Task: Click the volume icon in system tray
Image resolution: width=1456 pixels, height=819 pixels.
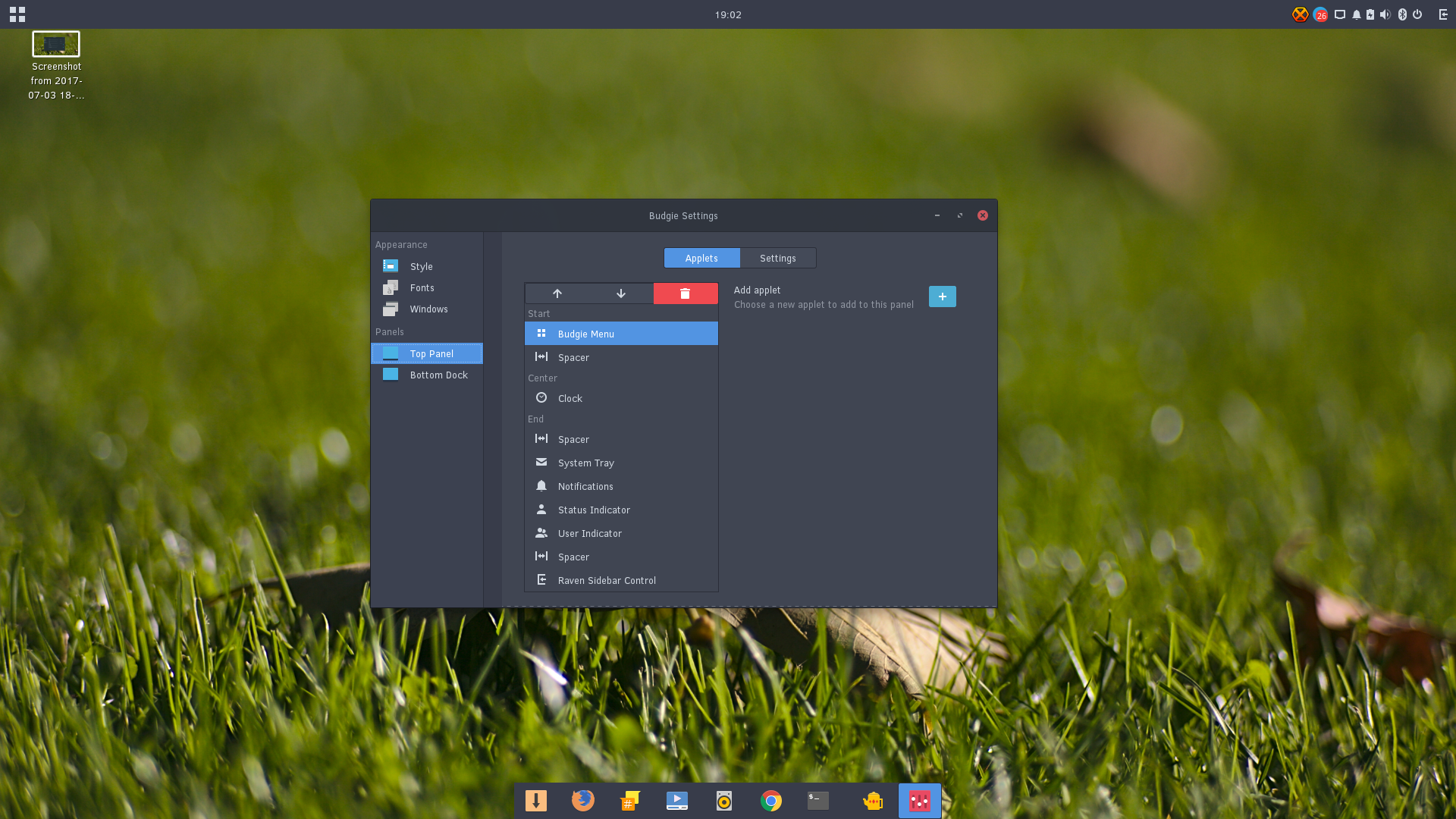Action: [1385, 14]
